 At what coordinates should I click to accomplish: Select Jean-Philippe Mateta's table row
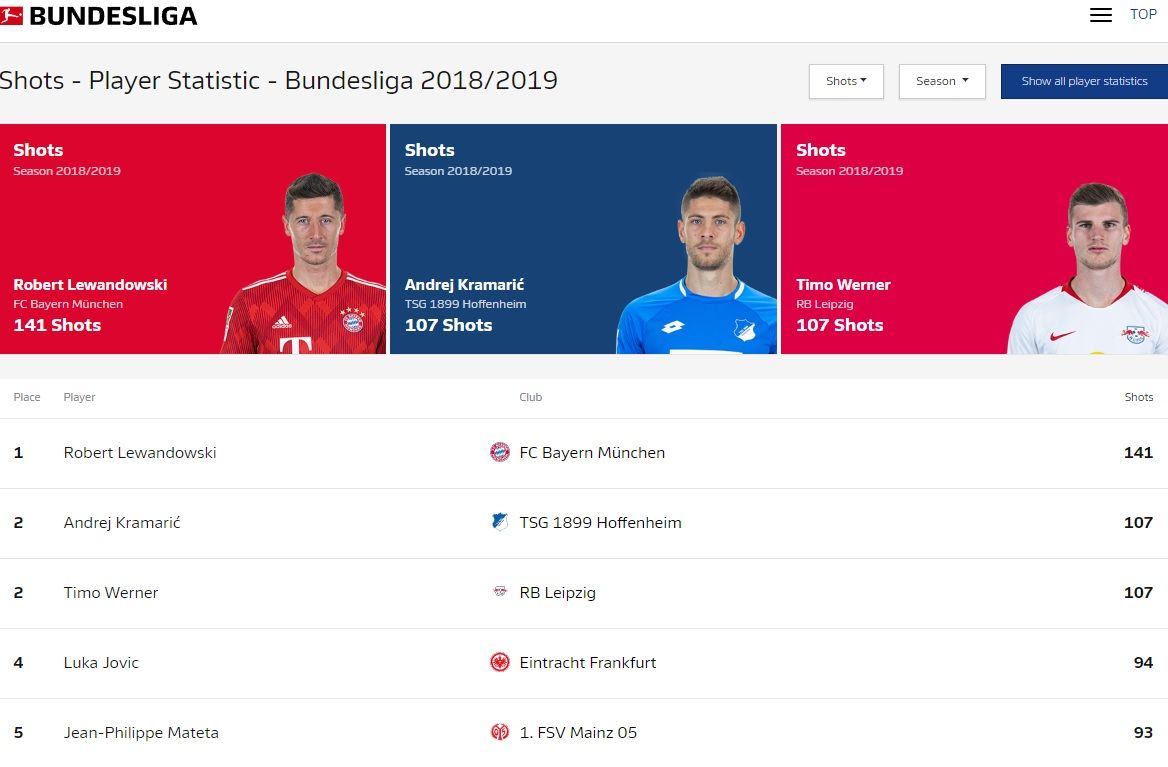pos(141,732)
